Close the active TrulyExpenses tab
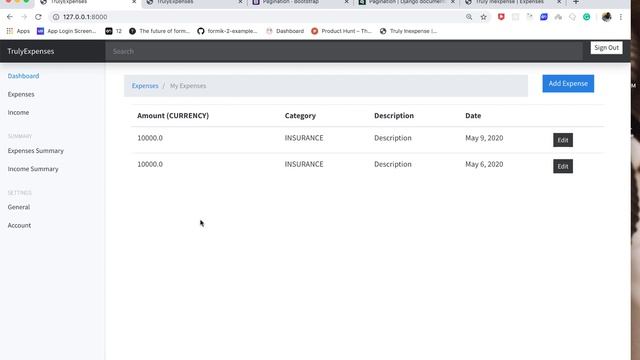Screen dimensions: 640x360 [x=134, y=2]
